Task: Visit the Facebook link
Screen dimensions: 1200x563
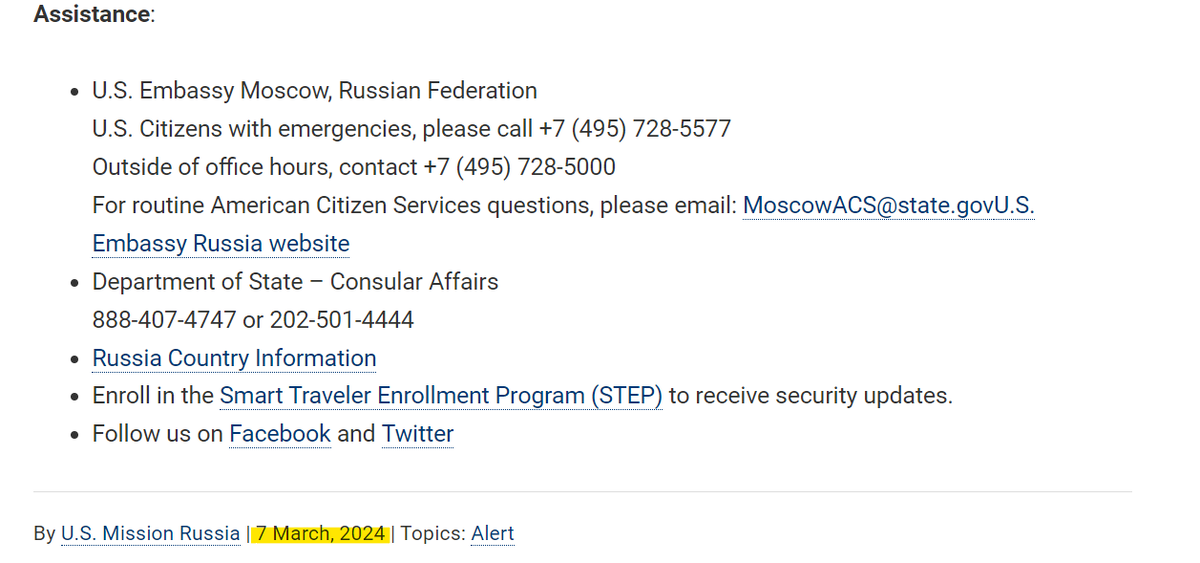Action: click(x=280, y=434)
